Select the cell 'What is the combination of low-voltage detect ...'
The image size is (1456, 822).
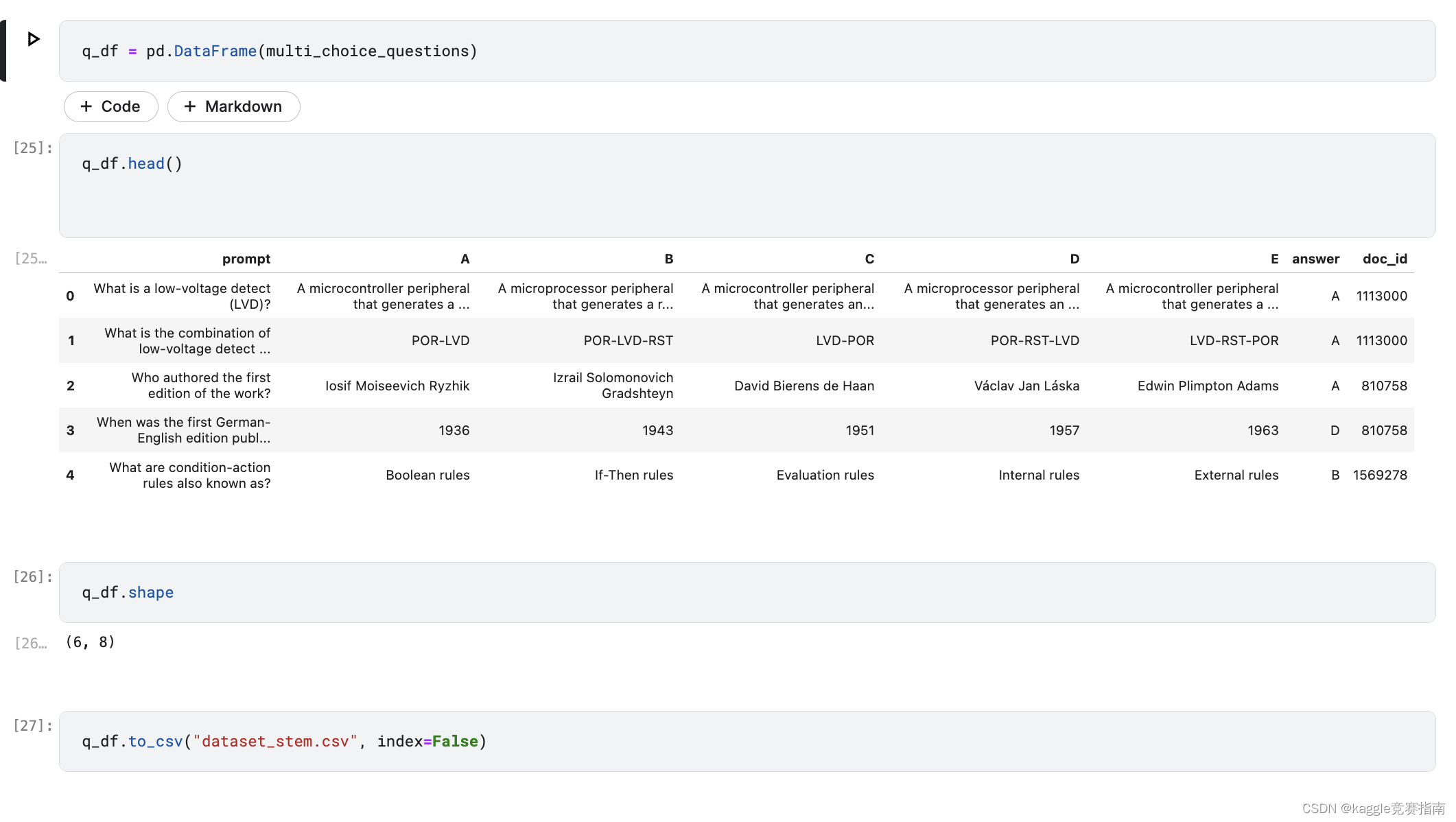click(187, 340)
